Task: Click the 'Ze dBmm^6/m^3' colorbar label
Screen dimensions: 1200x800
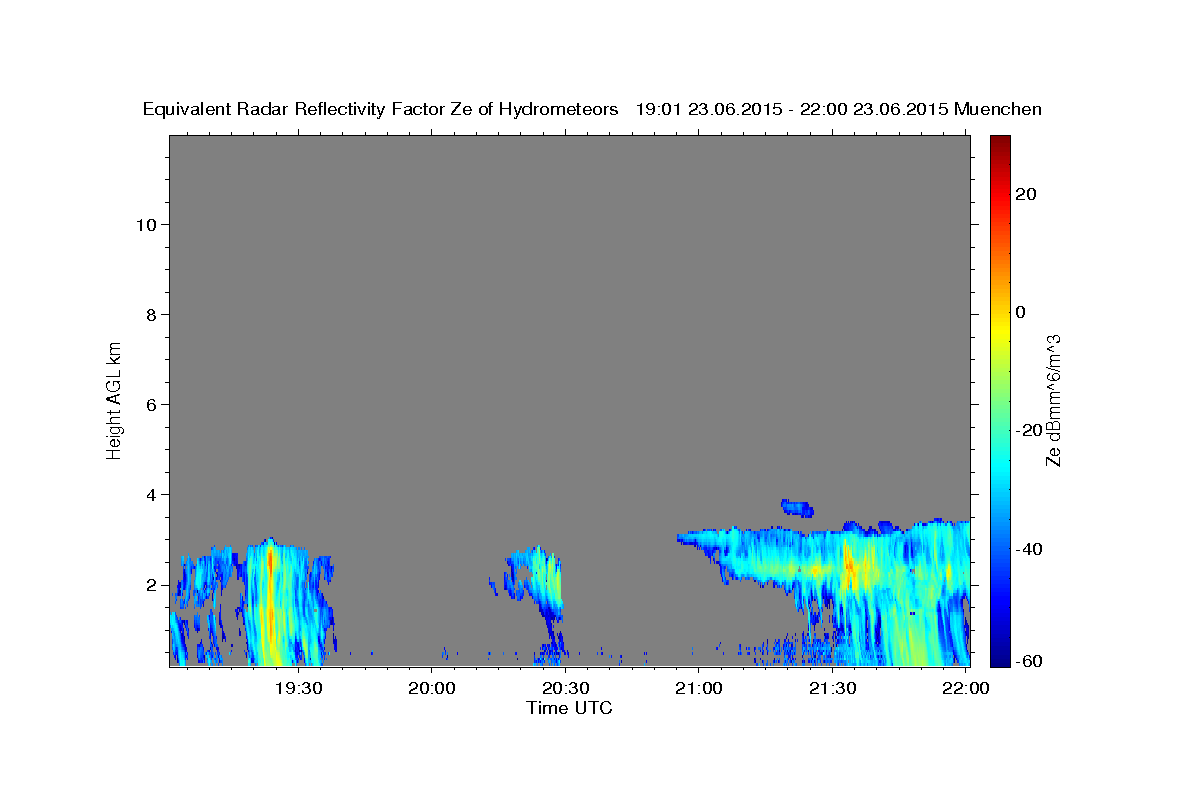Action: coord(1053,400)
